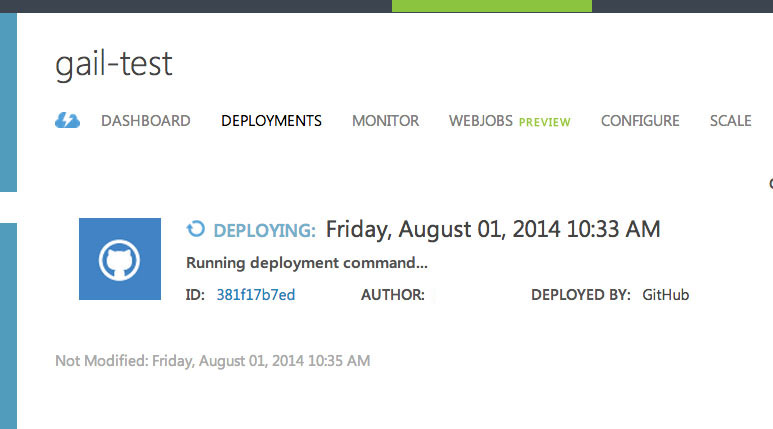Click the Running deployment command message
The height and width of the screenshot is (429, 773).
click(307, 264)
